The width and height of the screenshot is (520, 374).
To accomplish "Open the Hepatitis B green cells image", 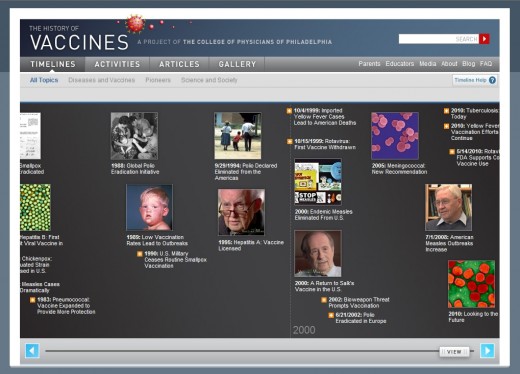I will click(x=35, y=207).
